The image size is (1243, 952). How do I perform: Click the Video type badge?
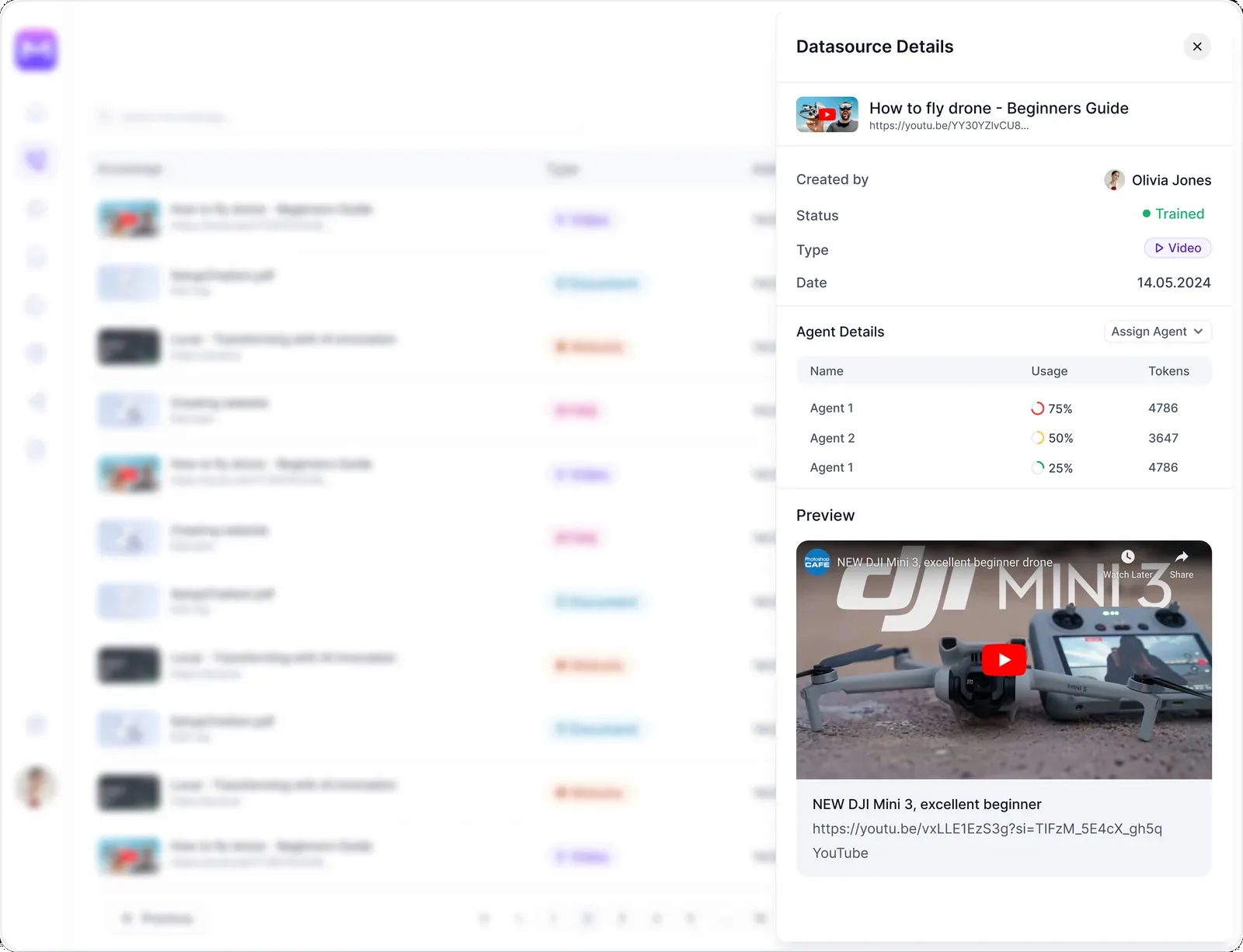click(x=1178, y=248)
